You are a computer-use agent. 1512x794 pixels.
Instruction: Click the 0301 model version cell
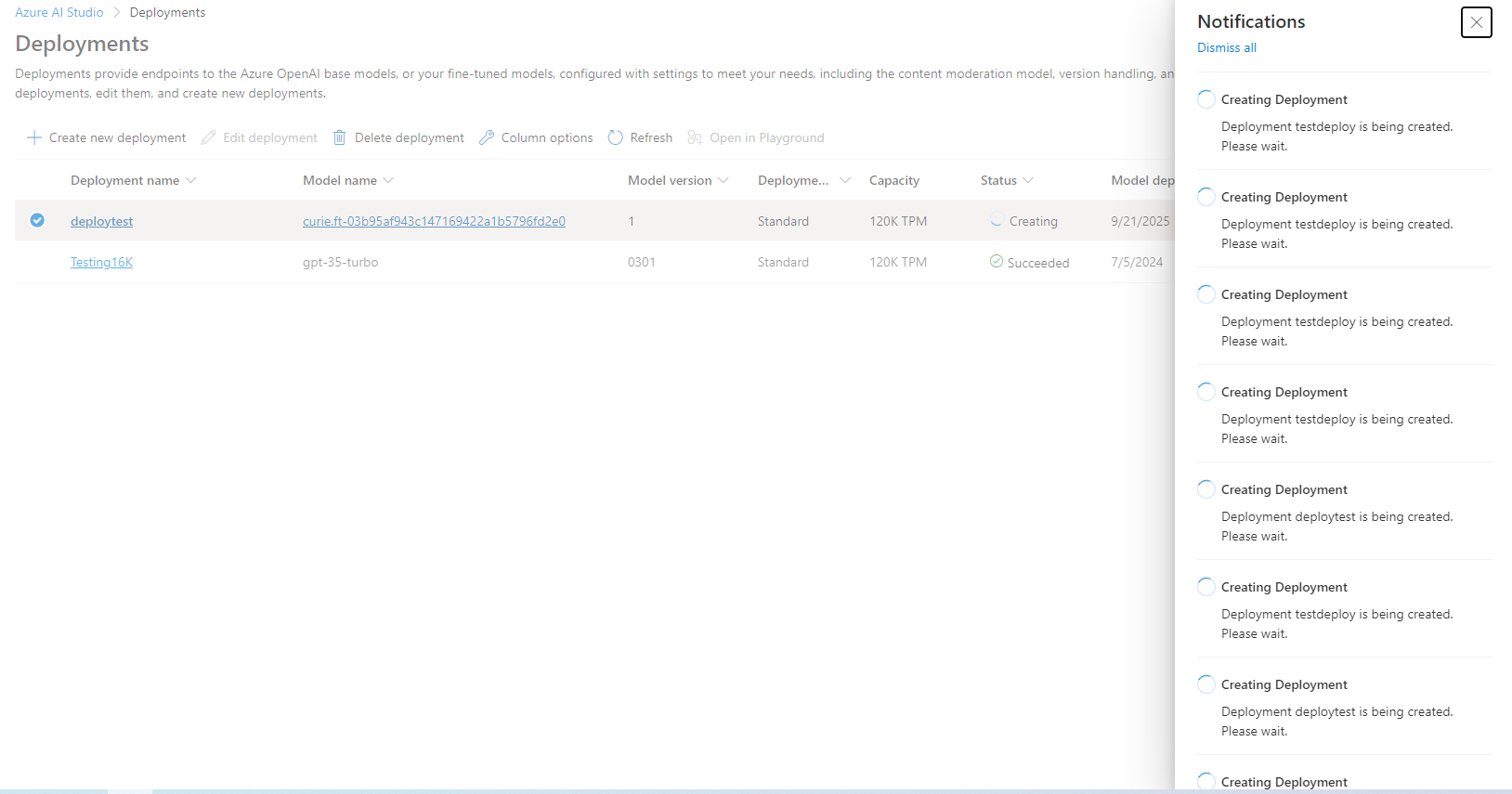coord(642,262)
